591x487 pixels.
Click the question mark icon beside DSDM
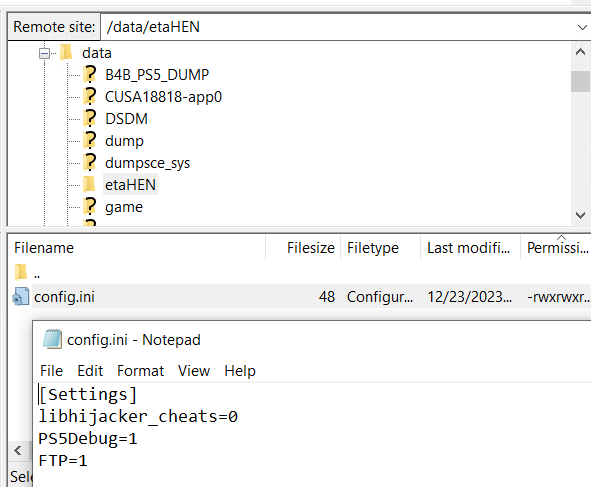(x=90, y=118)
